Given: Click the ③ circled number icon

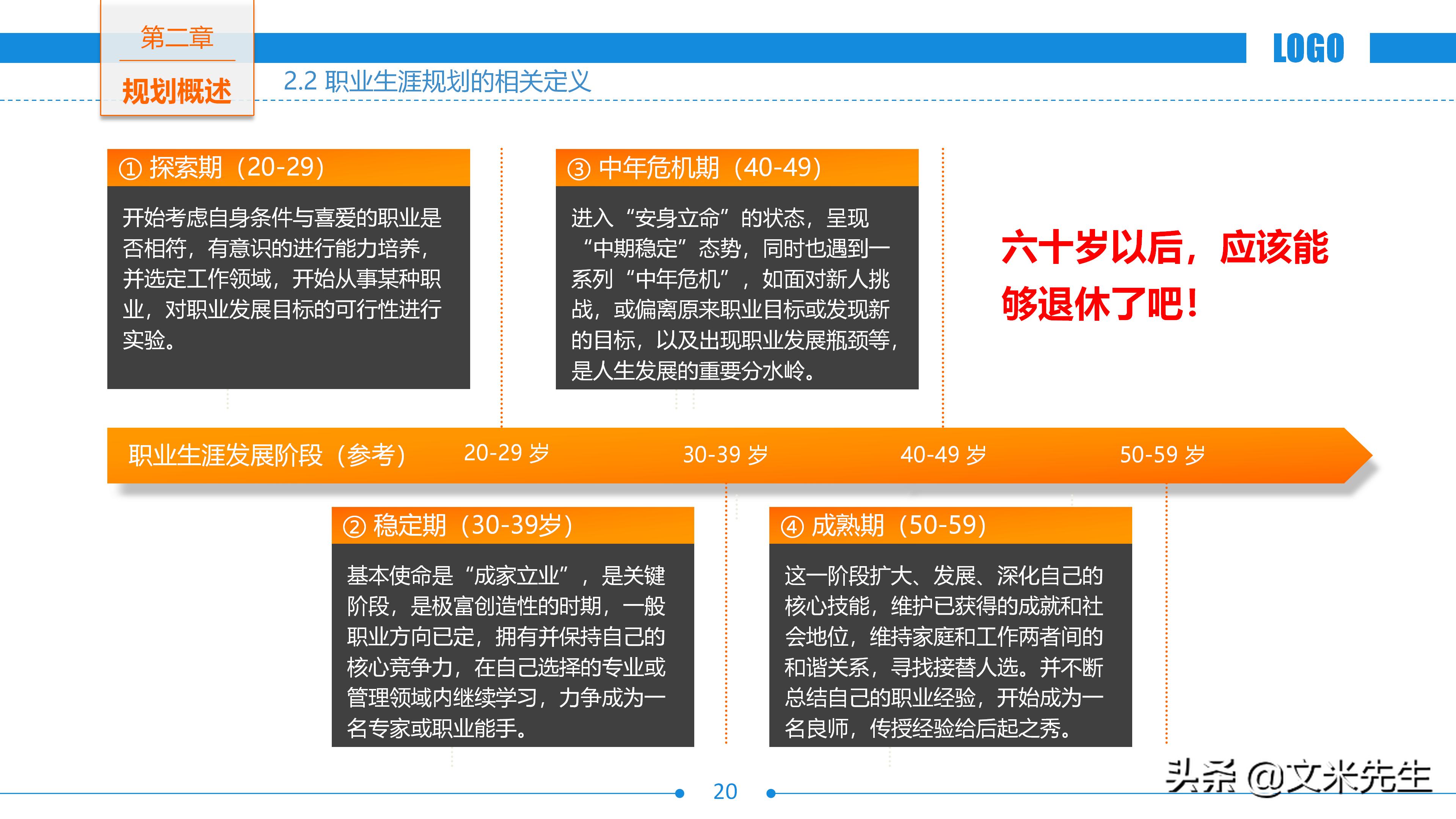Looking at the screenshot, I should tap(578, 168).
